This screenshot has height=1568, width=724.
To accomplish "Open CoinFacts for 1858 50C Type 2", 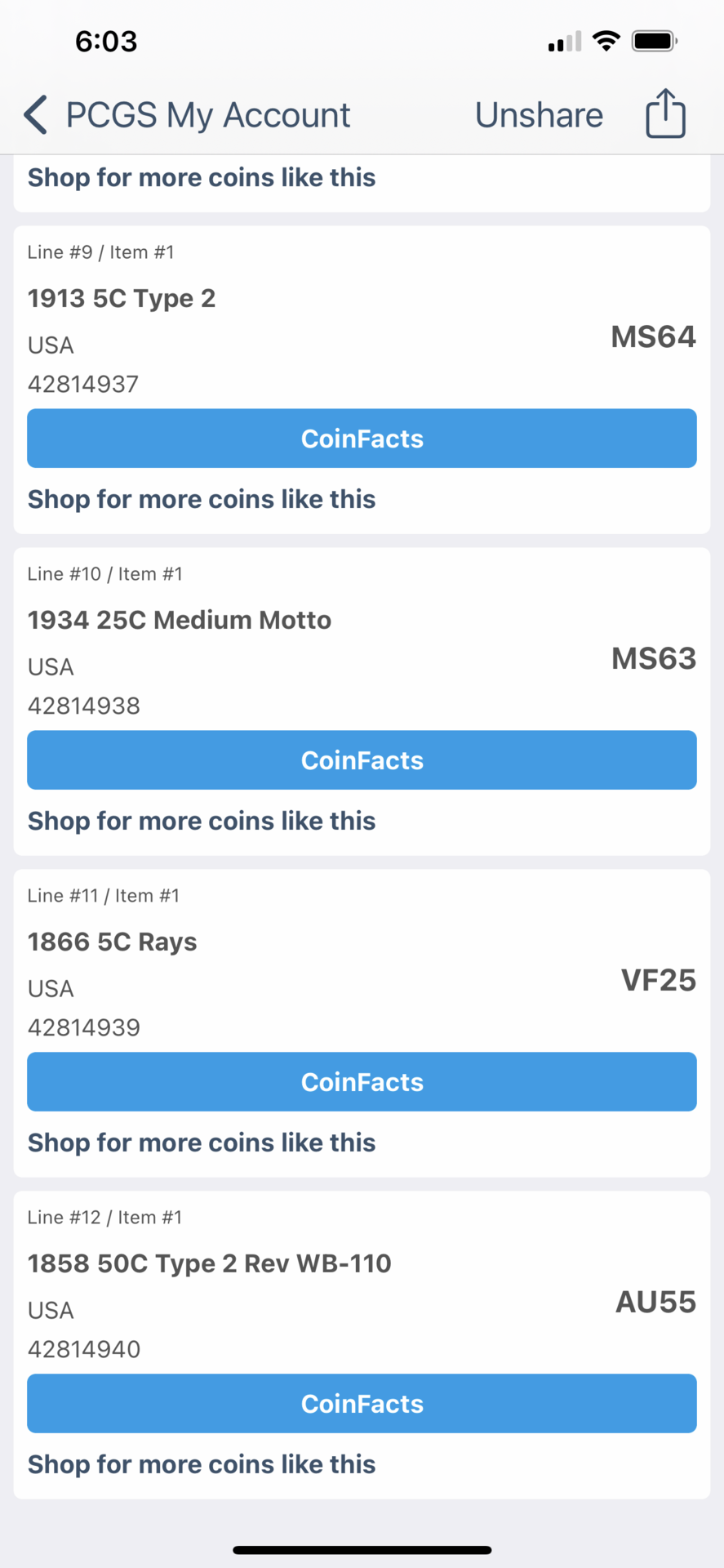I will (362, 1404).
